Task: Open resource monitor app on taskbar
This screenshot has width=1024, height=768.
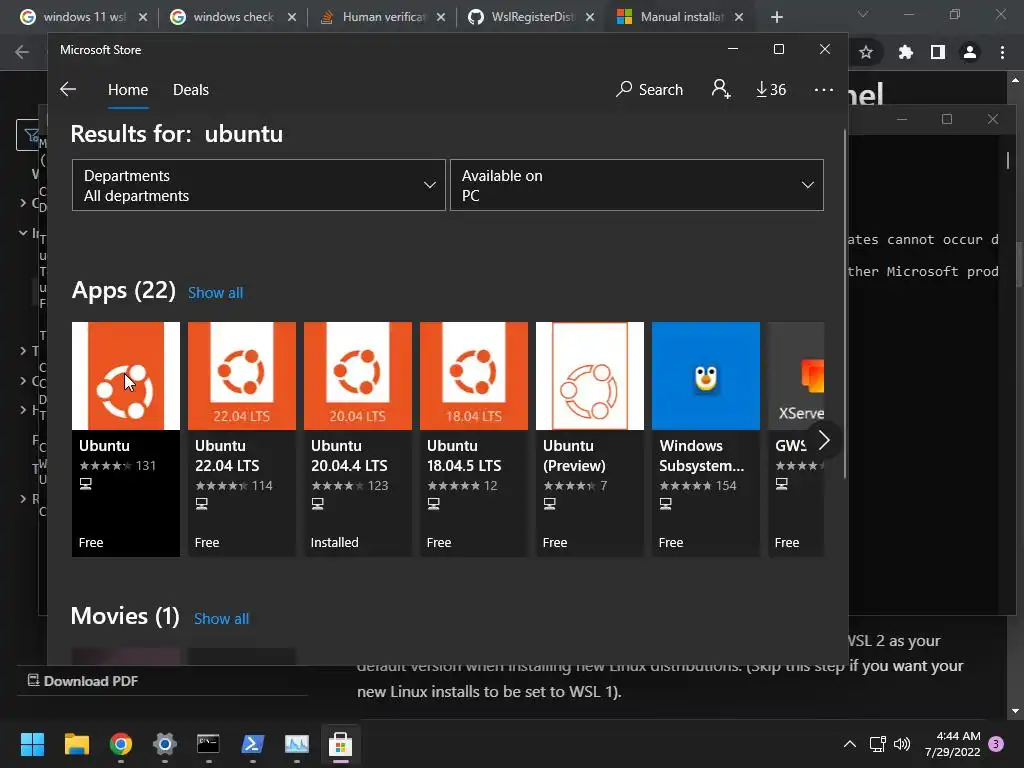Action: (x=296, y=744)
